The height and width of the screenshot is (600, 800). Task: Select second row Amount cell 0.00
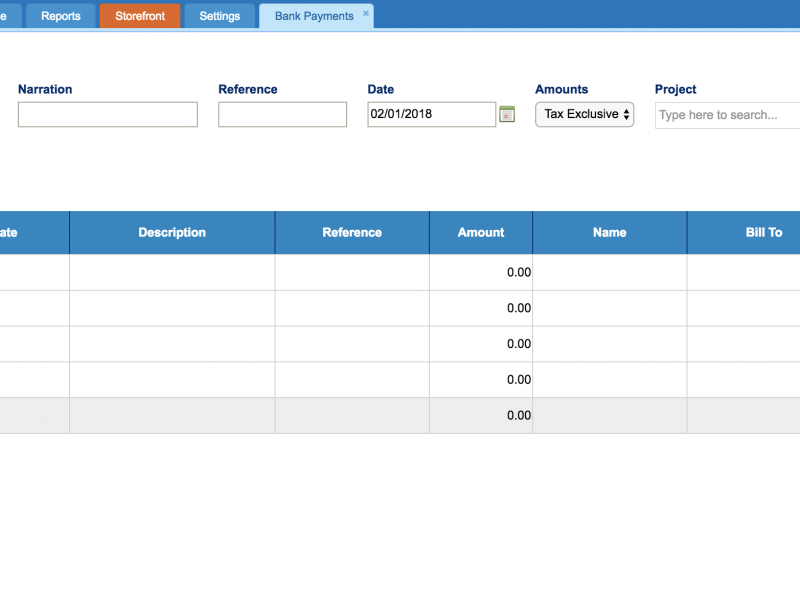click(481, 308)
